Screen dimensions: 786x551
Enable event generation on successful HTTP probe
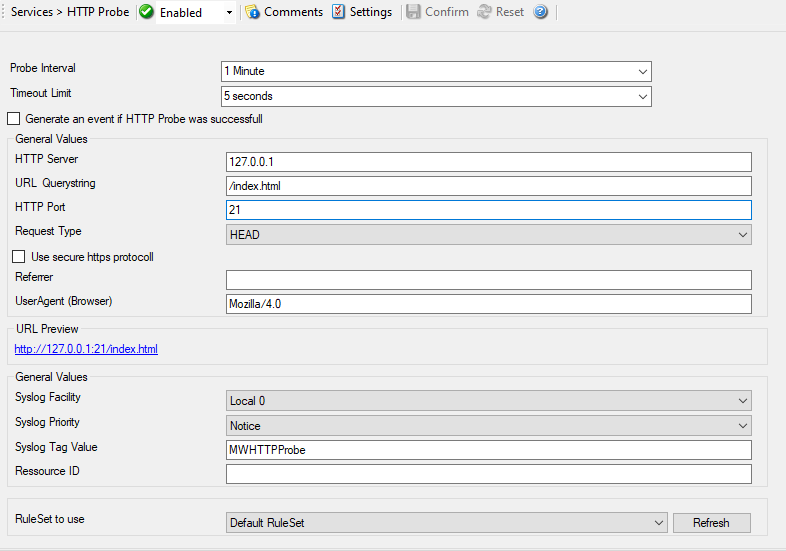point(14,119)
